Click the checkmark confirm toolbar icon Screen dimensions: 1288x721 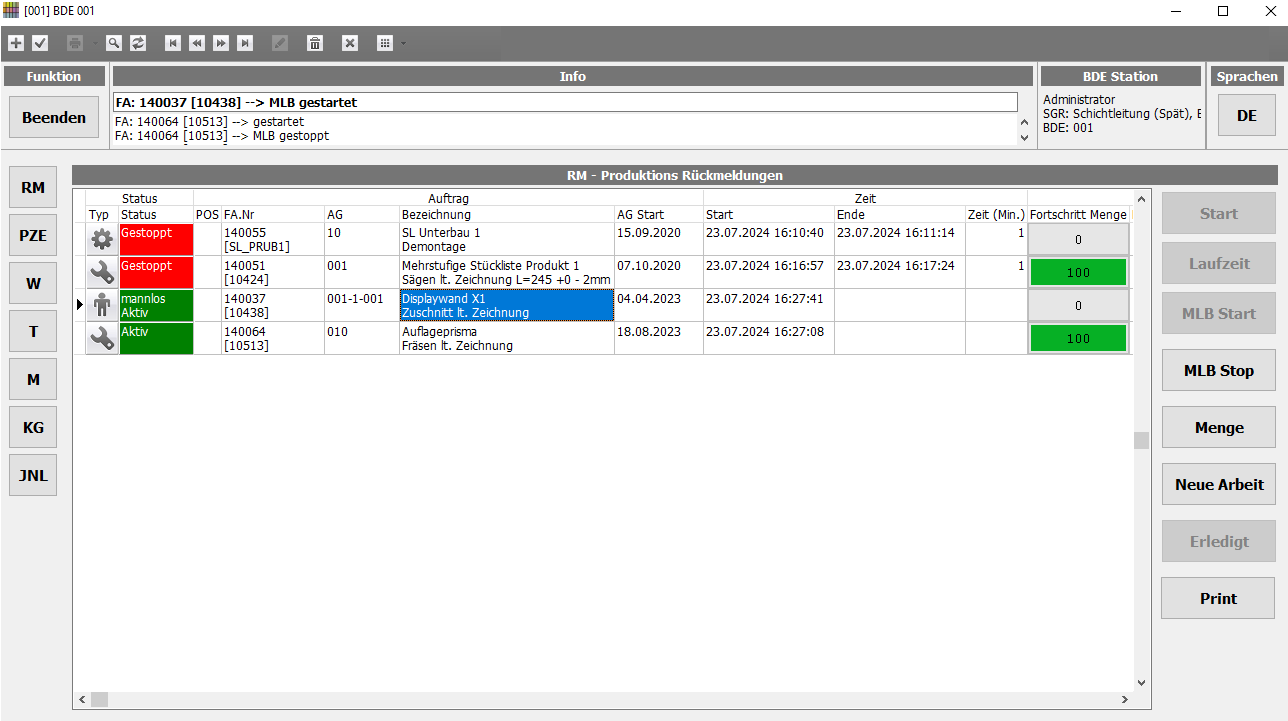click(x=40, y=43)
